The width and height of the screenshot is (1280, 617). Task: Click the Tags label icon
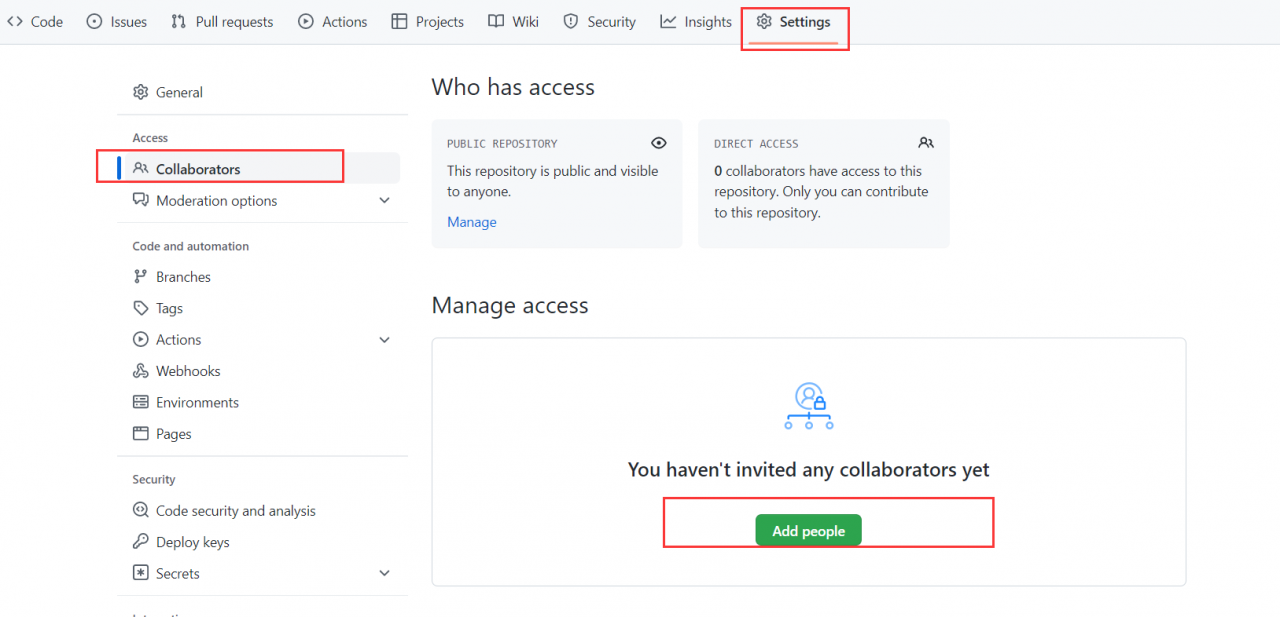[x=140, y=308]
